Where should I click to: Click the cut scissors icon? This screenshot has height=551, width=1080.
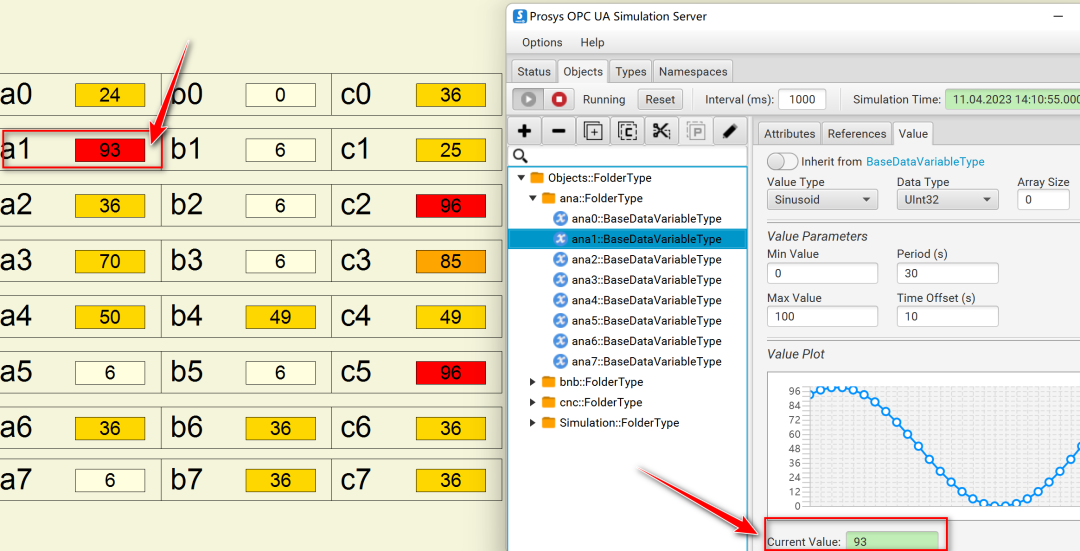(661, 131)
